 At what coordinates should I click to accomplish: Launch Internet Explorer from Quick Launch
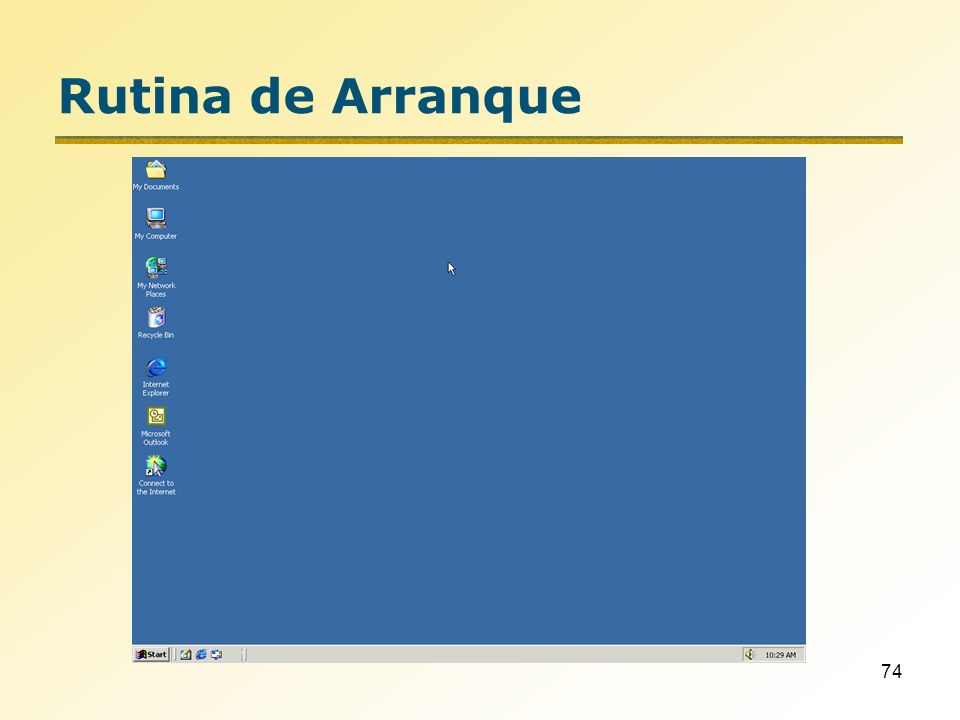pyautogui.click(x=201, y=654)
